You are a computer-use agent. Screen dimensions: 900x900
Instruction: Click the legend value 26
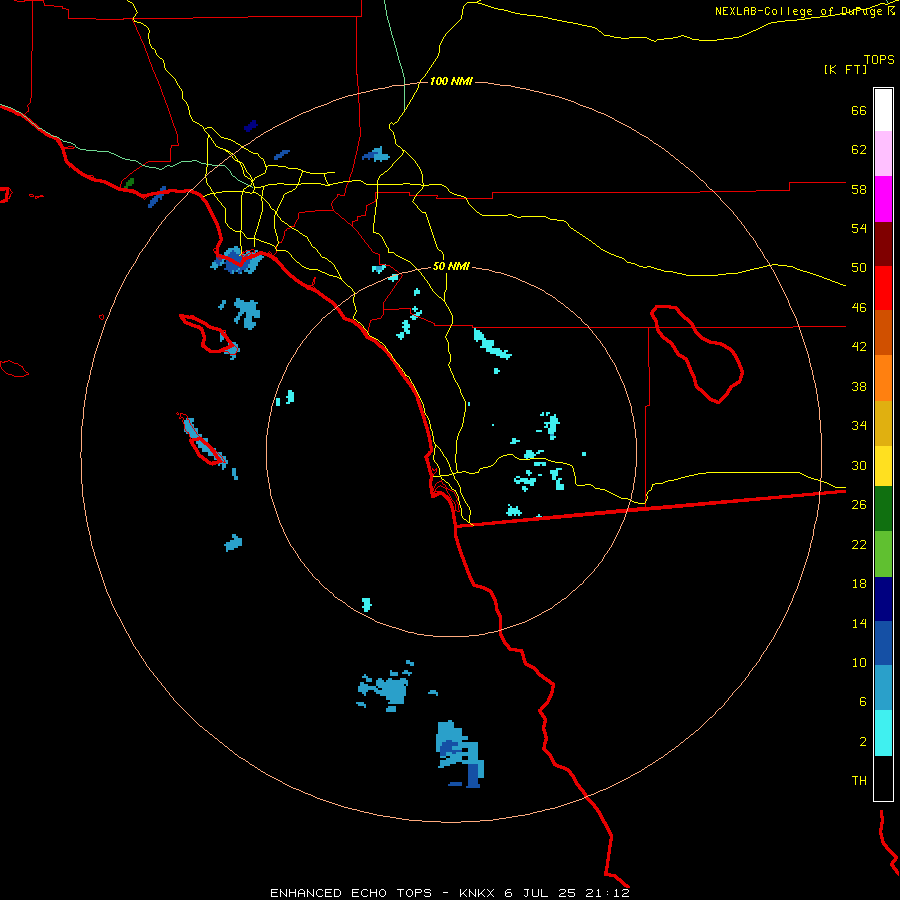click(859, 505)
